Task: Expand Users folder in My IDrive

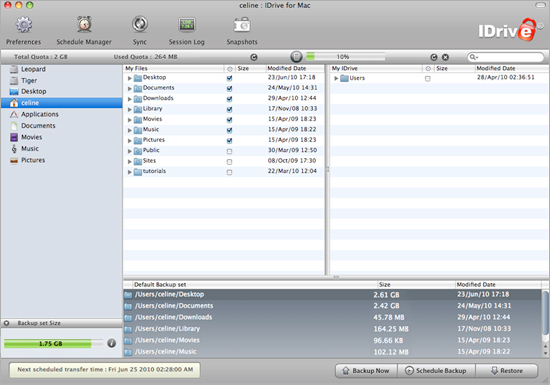Action: pos(336,78)
